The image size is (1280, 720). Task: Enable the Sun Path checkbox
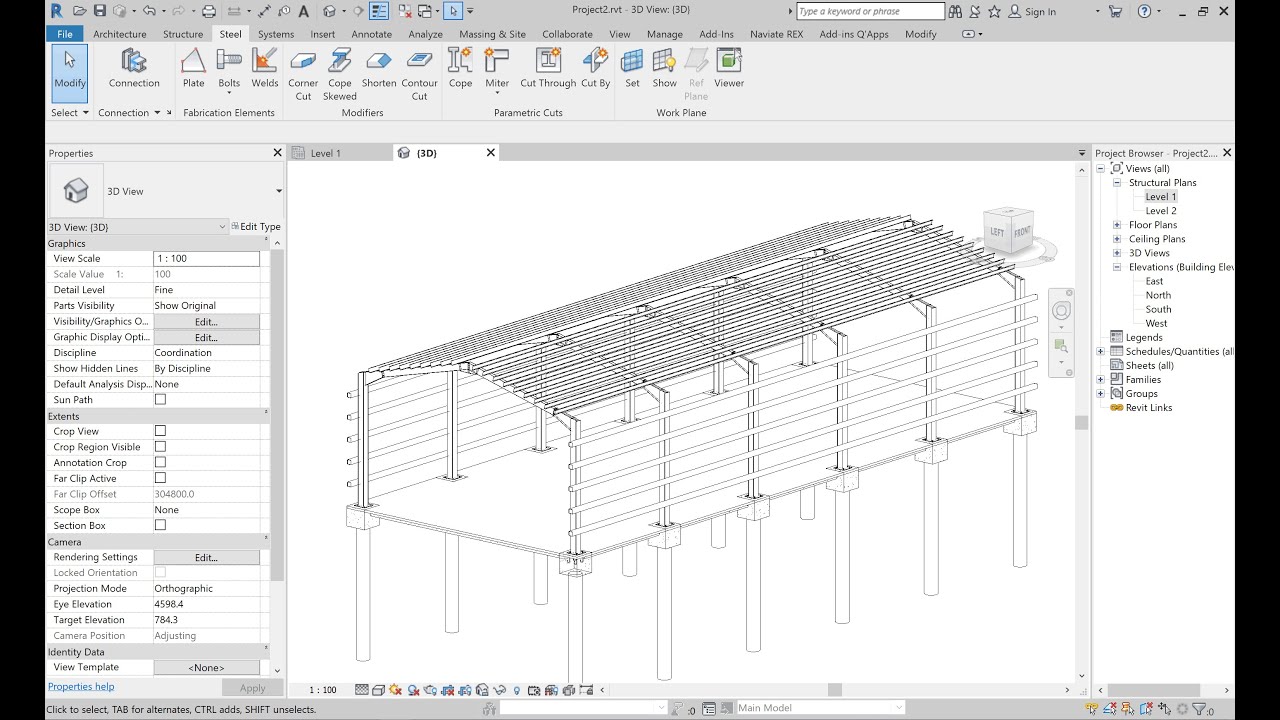[160, 400]
